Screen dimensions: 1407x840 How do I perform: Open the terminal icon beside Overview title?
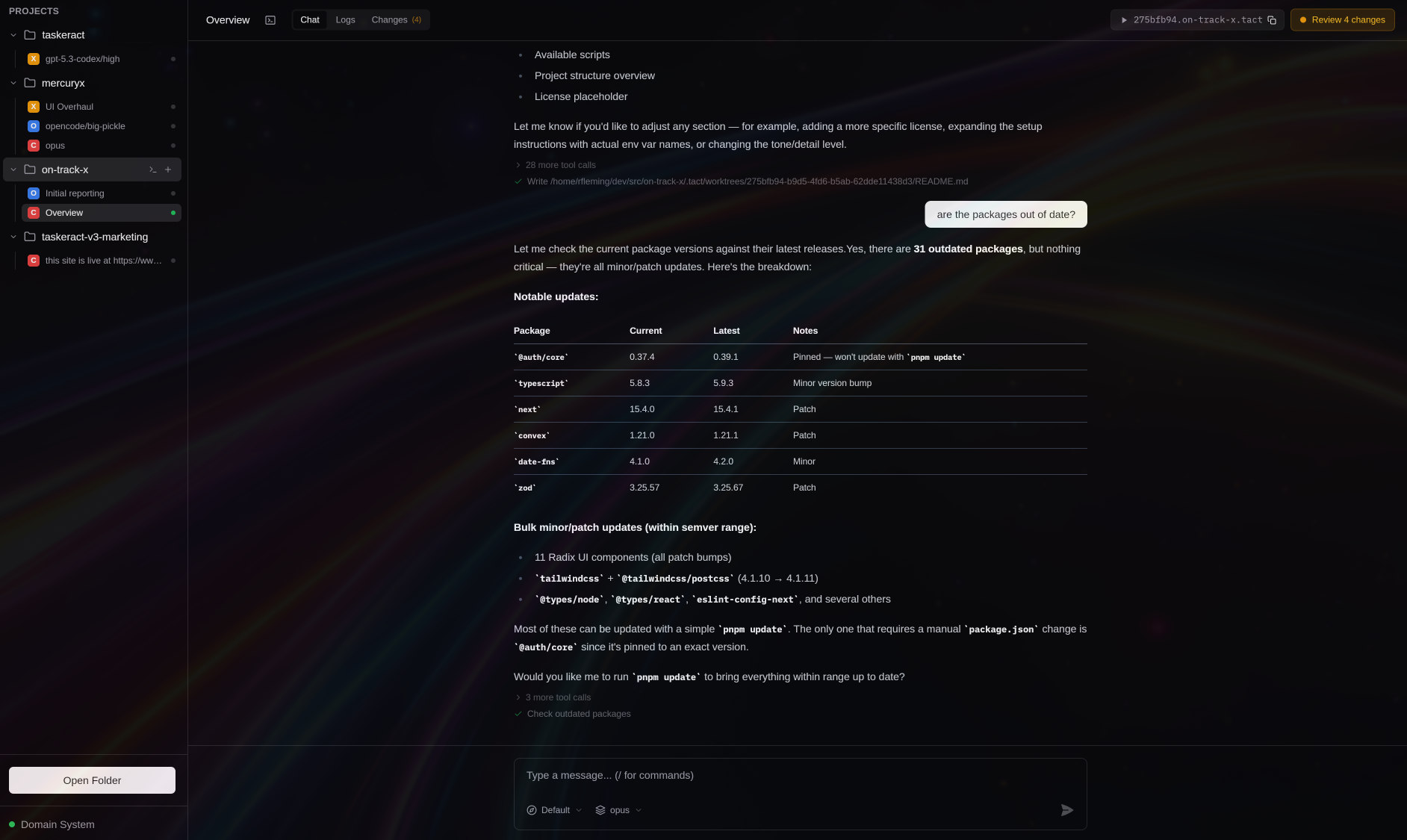coord(270,20)
